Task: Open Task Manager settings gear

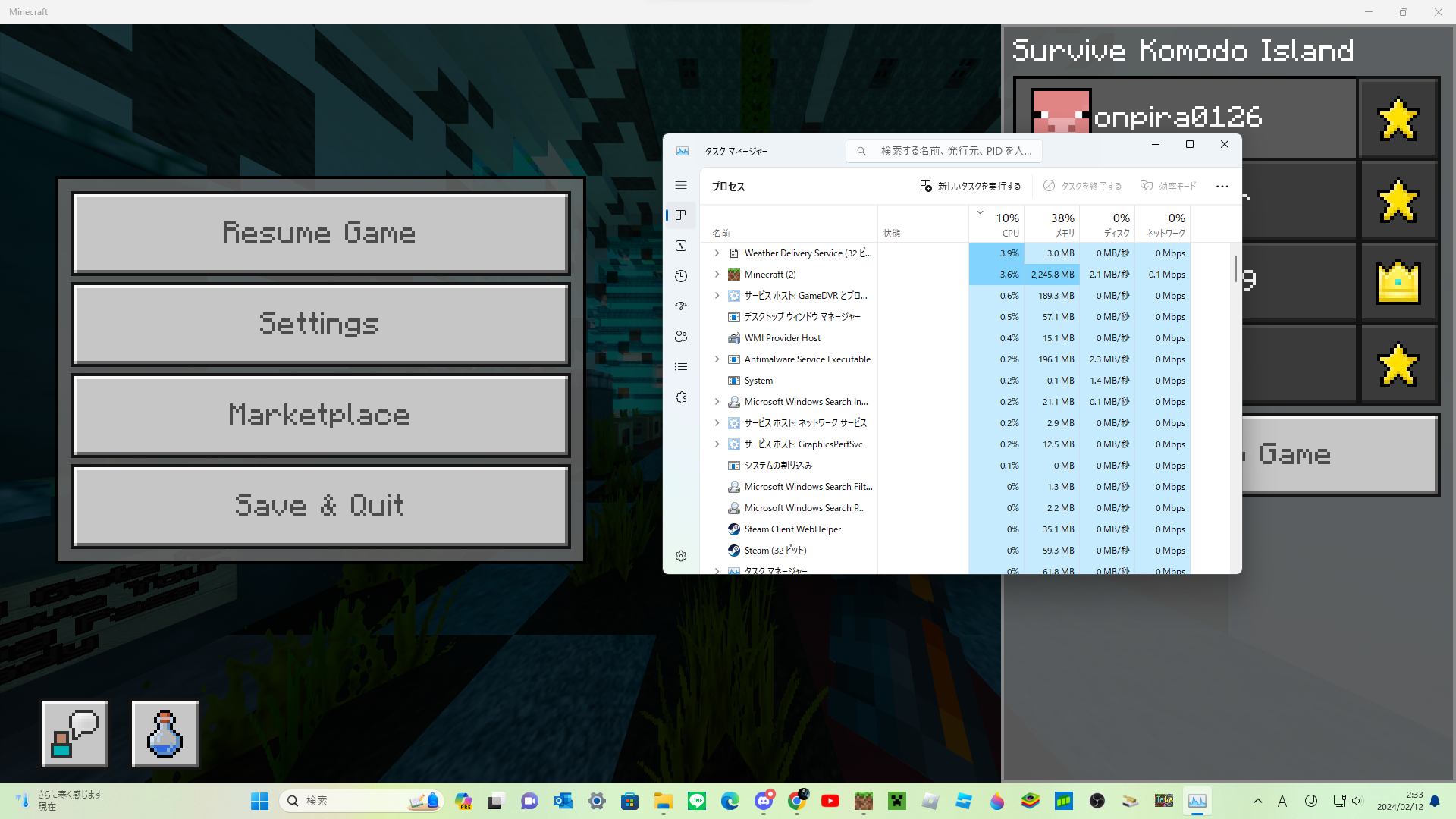Action: coord(681,556)
